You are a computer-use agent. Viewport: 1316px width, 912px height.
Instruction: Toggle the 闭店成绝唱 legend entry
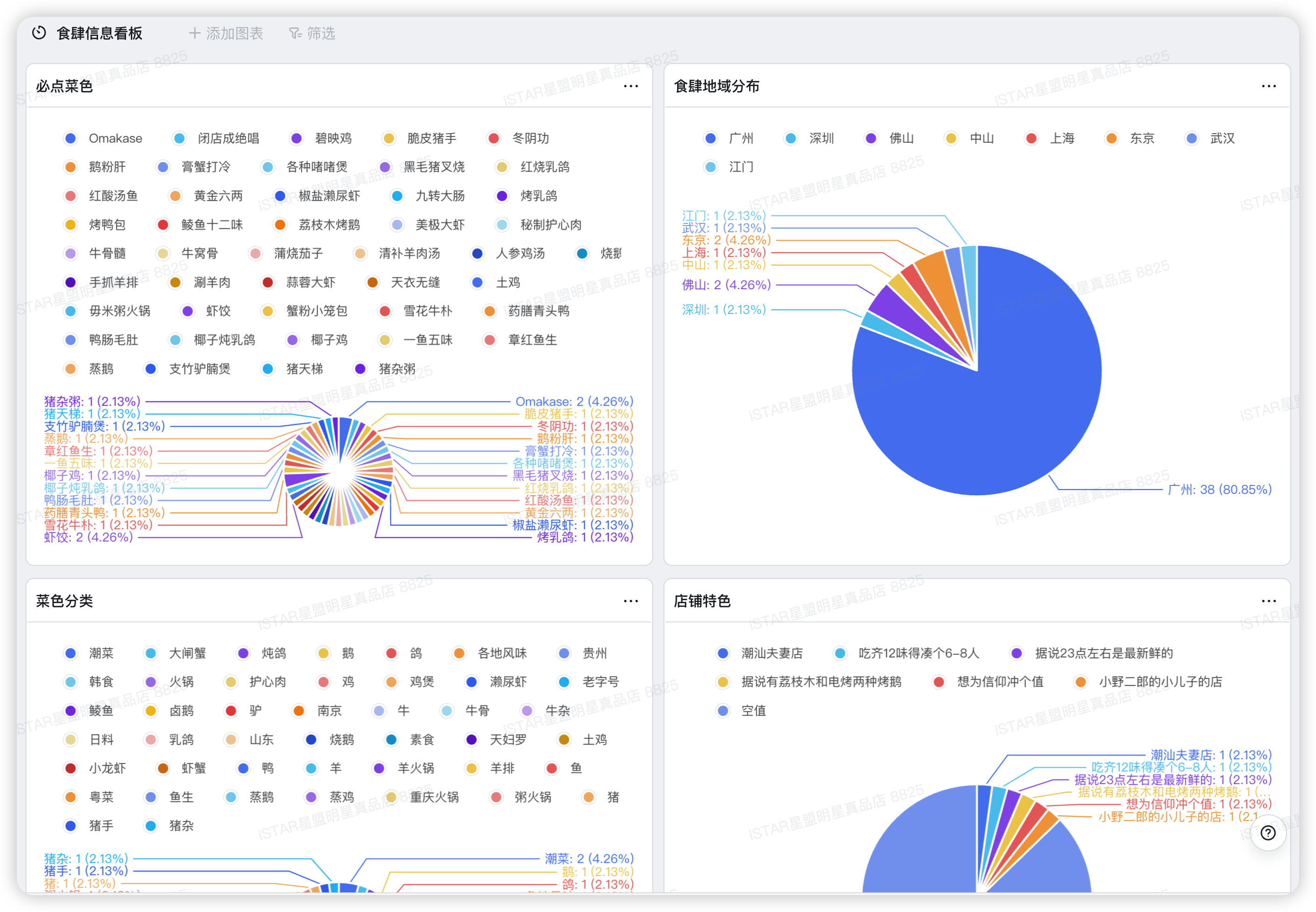pos(216,138)
